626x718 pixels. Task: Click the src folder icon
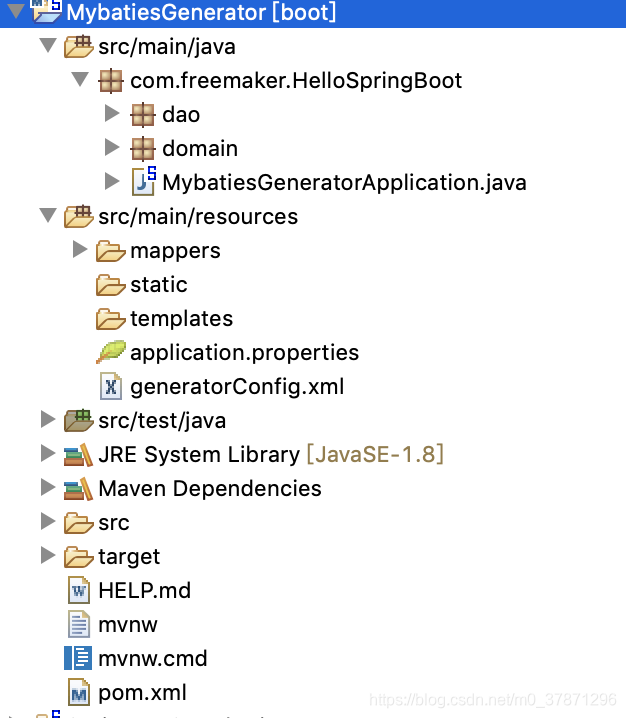tap(78, 523)
